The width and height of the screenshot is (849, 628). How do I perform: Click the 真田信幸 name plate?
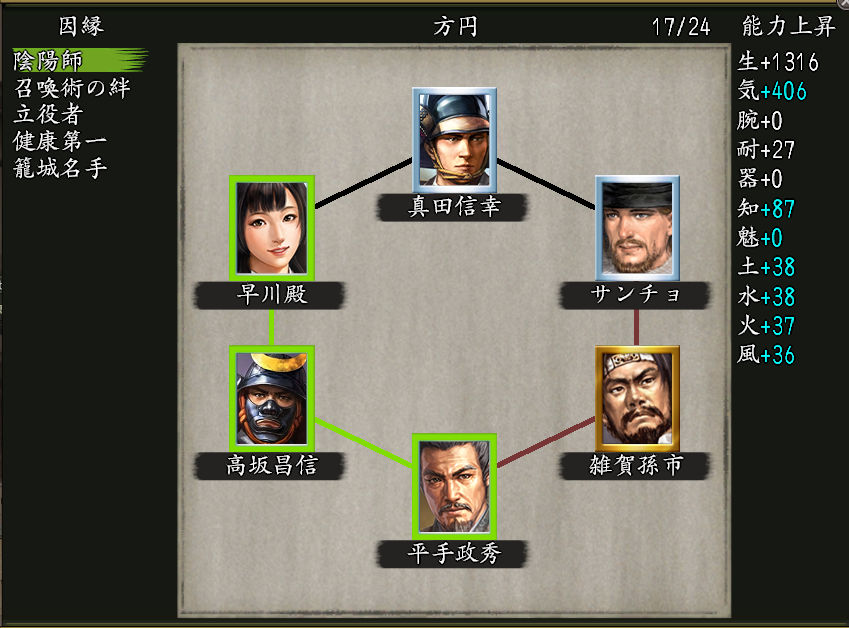pyautogui.click(x=453, y=207)
